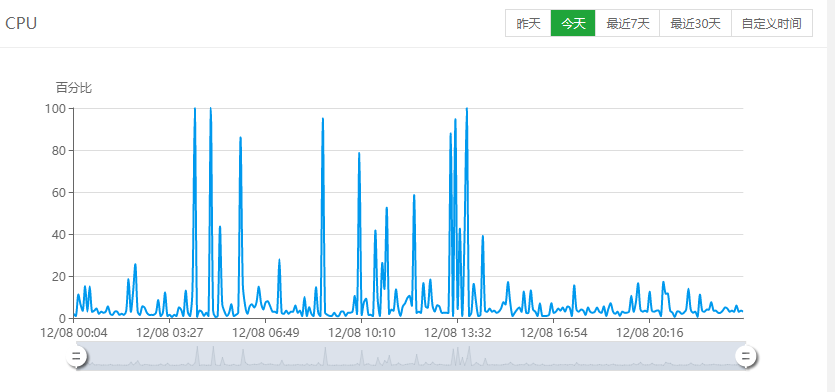Click the 12/08 20:16 axis label

[x=649, y=333]
